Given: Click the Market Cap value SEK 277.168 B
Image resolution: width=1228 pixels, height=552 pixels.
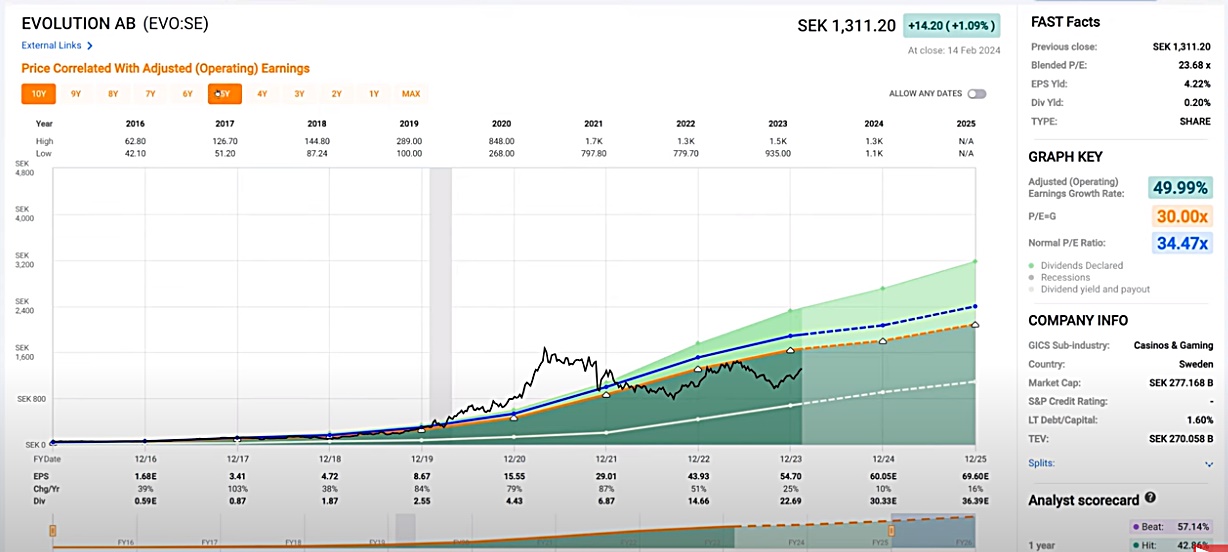Looking at the screenshot, I should pos(1181,383).
